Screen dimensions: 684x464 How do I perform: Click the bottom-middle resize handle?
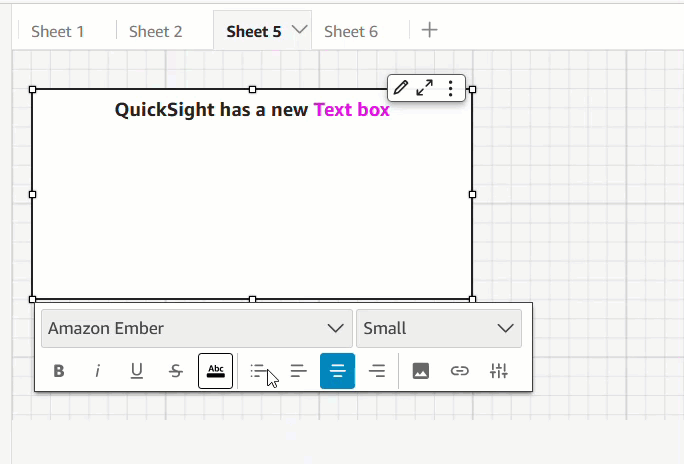click(x=253, y=299)
